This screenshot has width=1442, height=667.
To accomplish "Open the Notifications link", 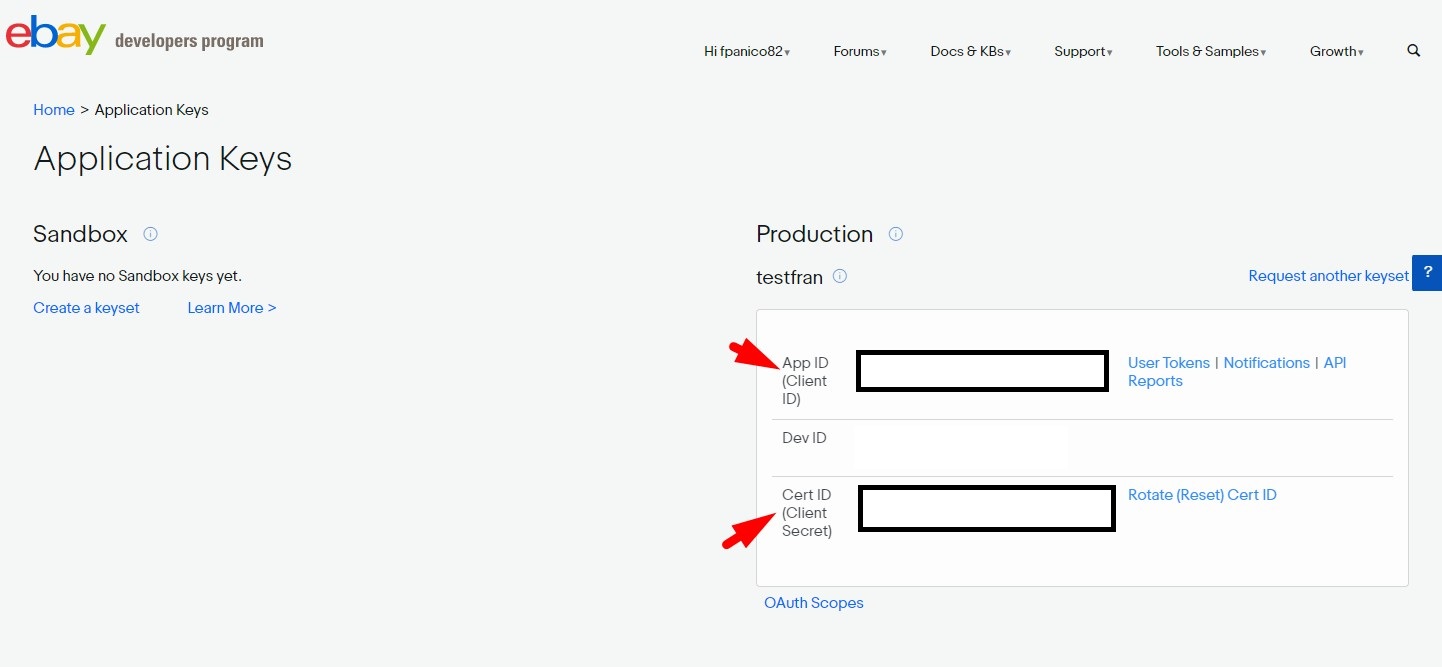I will click(x=1266, y=363).
